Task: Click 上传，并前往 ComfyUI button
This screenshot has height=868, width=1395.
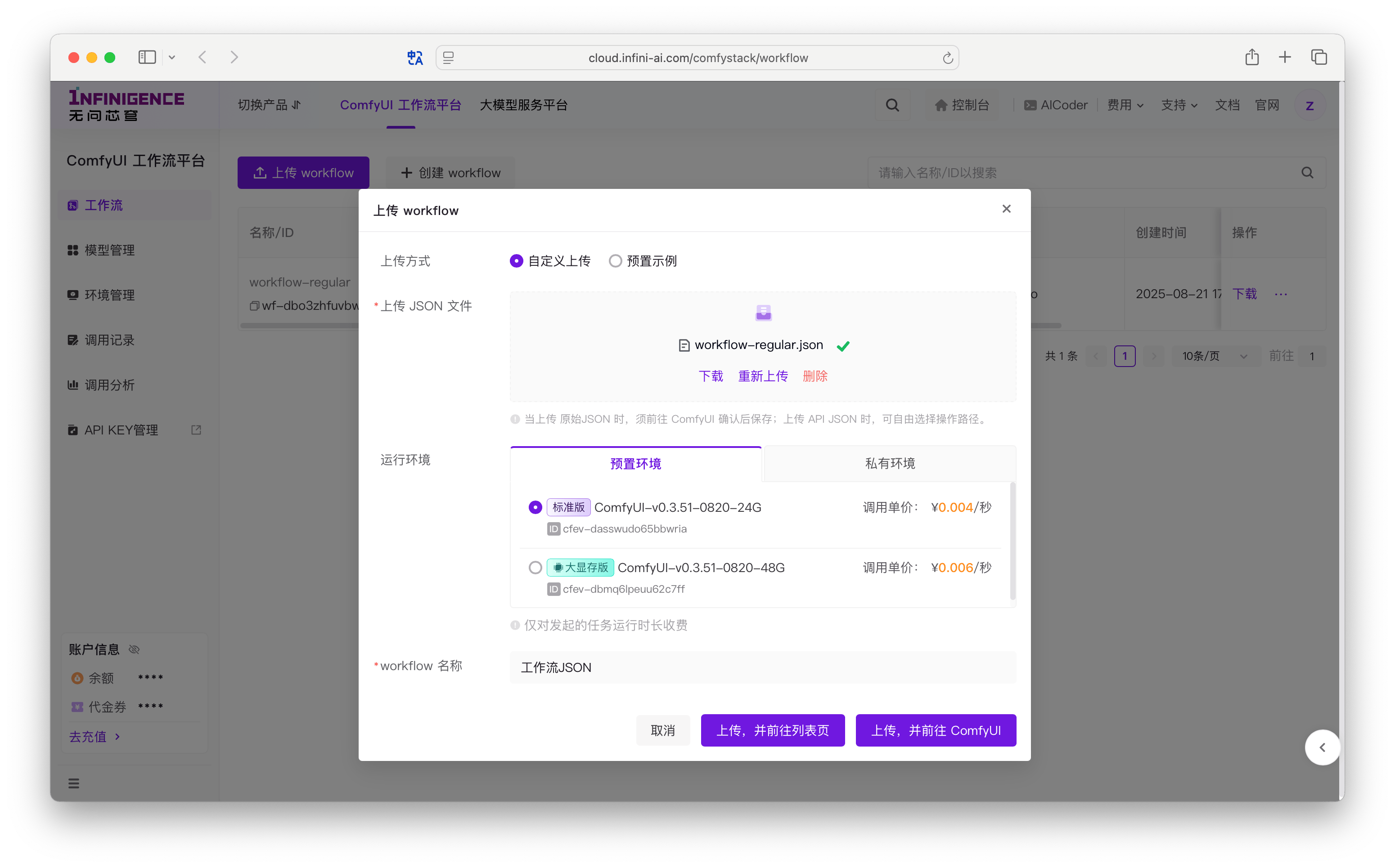Action: point(936,730)
